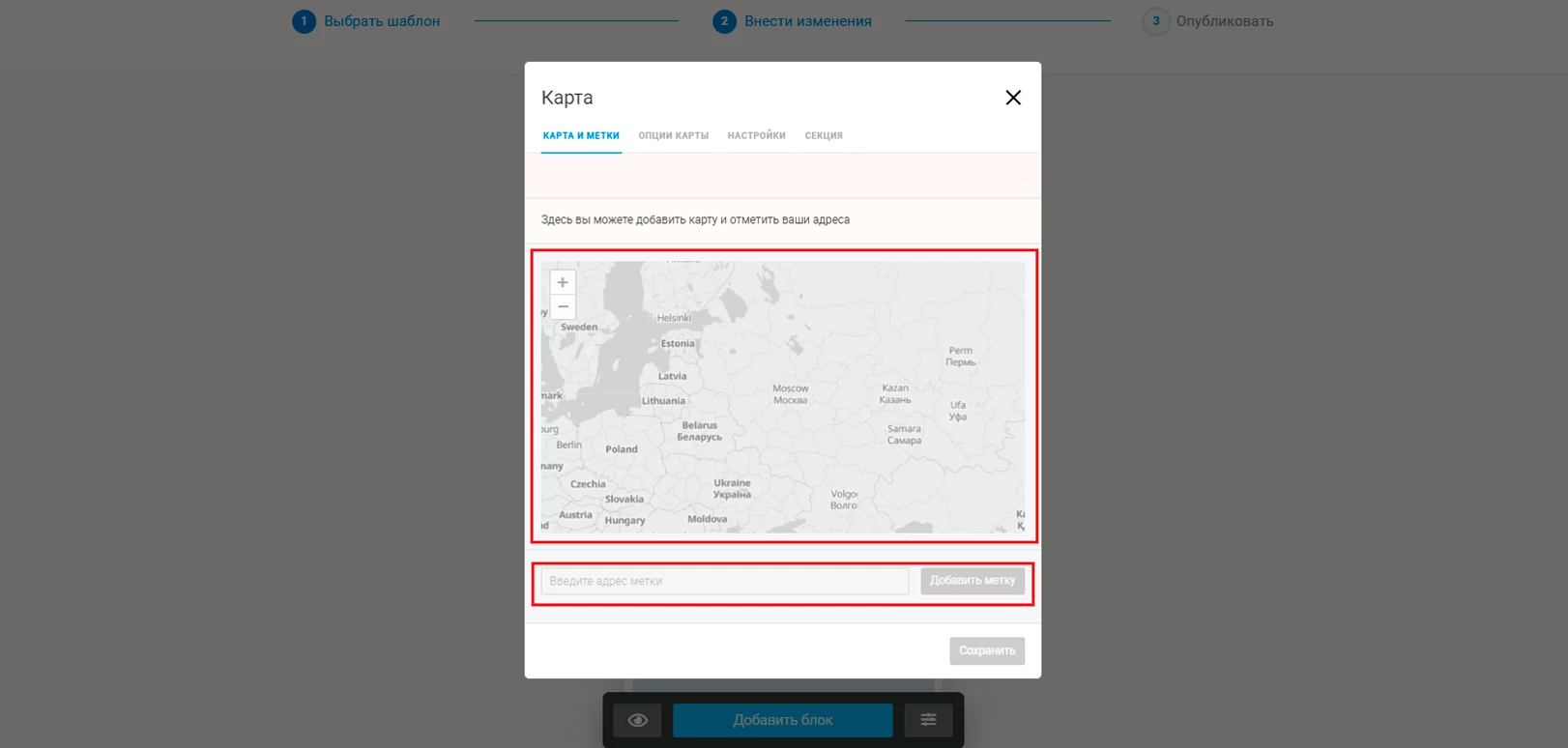Click the Lithuania label on the map
This screenshot has height=748, width=1568.
point(664,401)
